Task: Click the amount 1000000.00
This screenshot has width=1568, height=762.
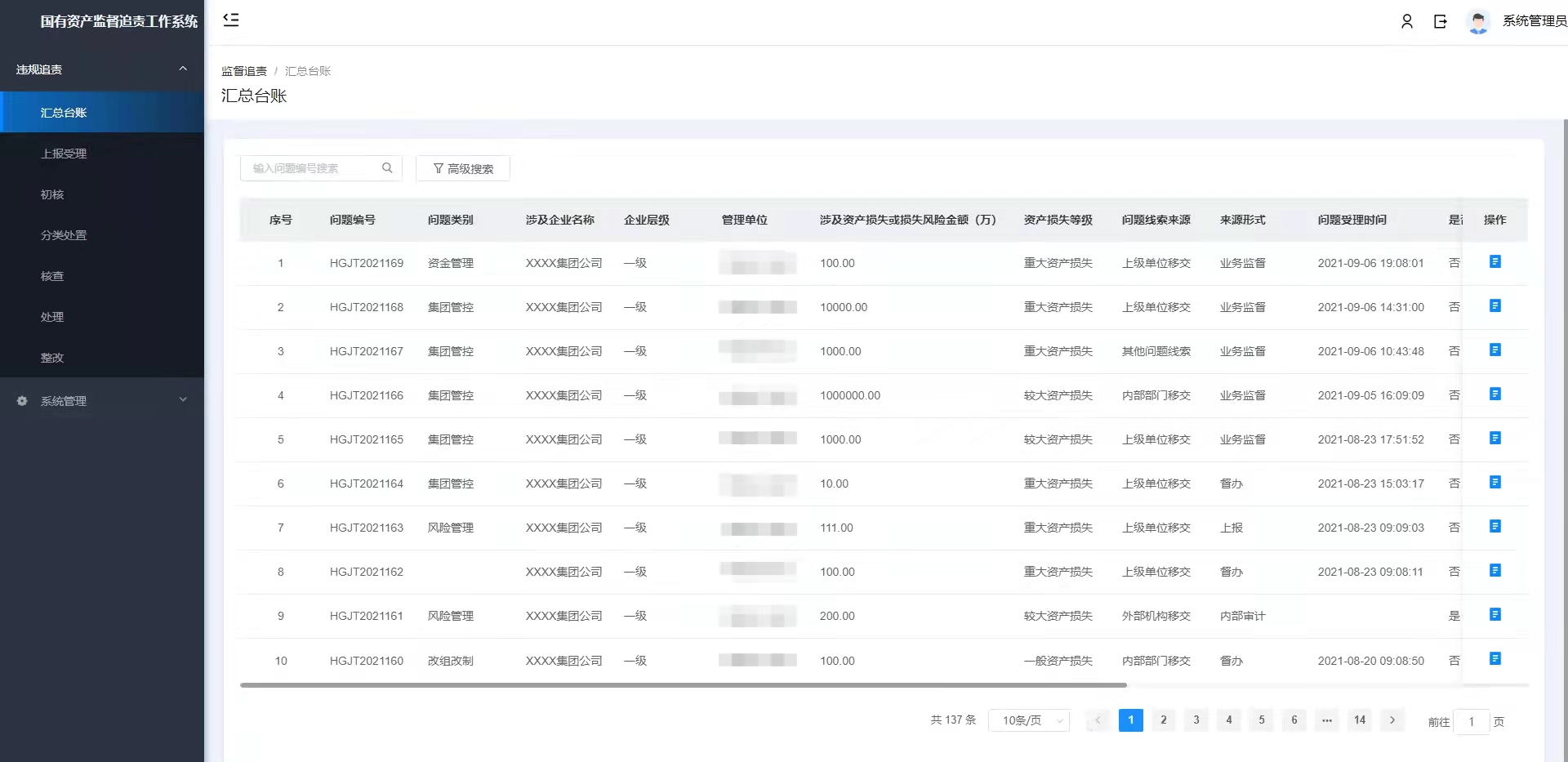Action: 850,395
